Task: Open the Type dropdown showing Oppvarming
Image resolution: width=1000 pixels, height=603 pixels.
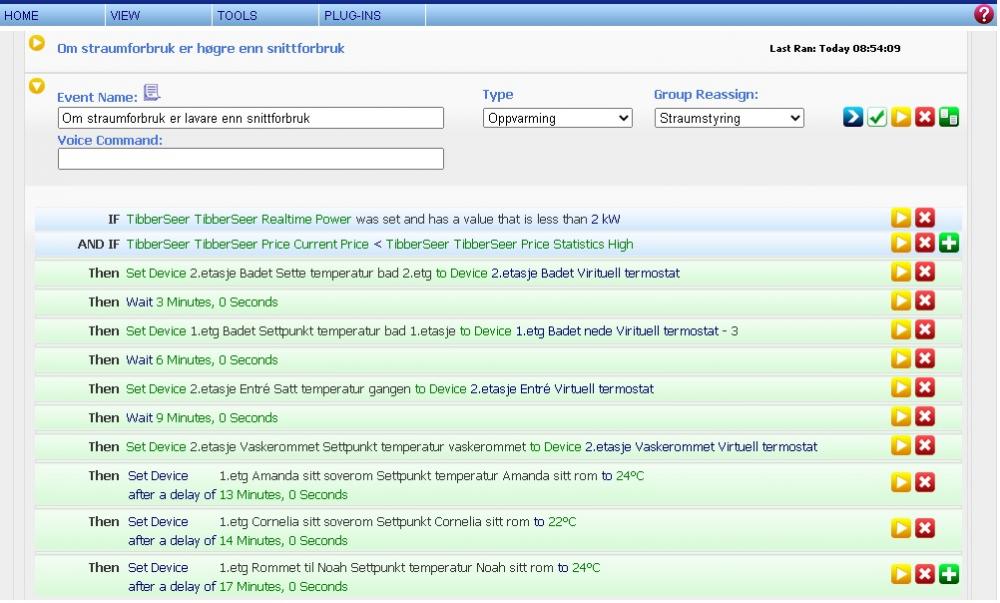Action: point(558,118)
